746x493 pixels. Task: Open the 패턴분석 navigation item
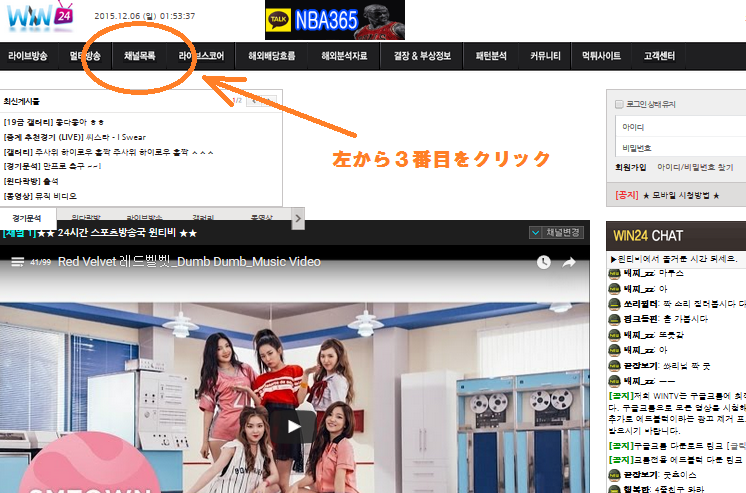coord(491,56)
